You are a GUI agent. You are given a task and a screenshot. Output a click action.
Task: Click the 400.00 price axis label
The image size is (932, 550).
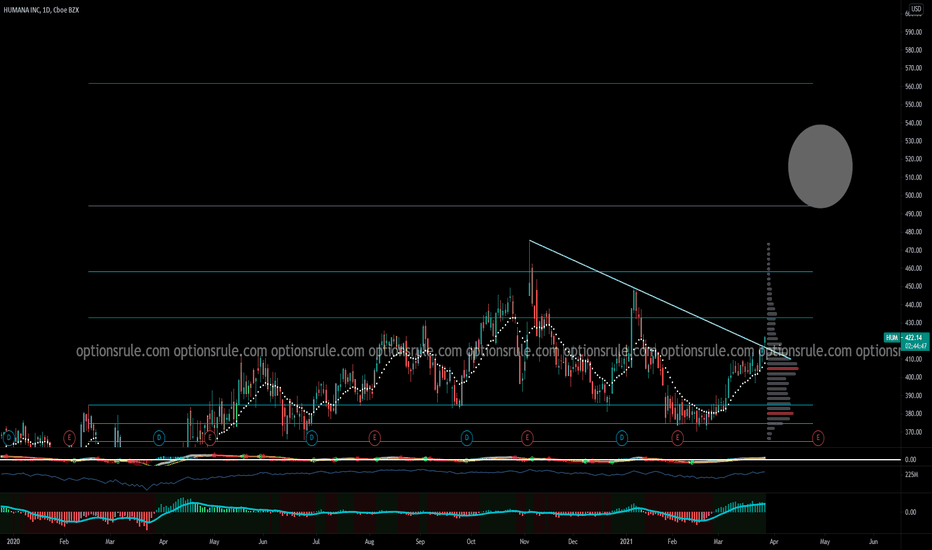pos(913,377)
